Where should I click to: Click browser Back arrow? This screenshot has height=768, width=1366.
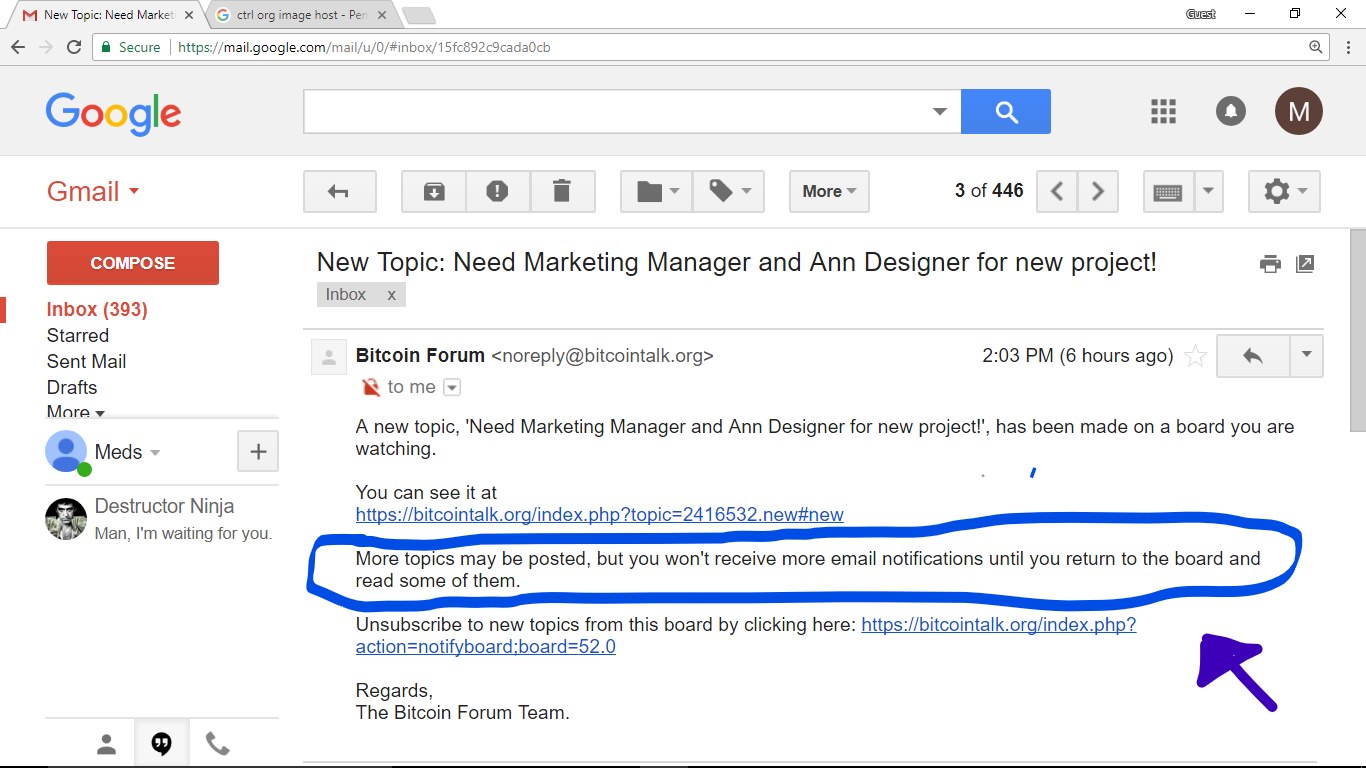tap(18, 47)
